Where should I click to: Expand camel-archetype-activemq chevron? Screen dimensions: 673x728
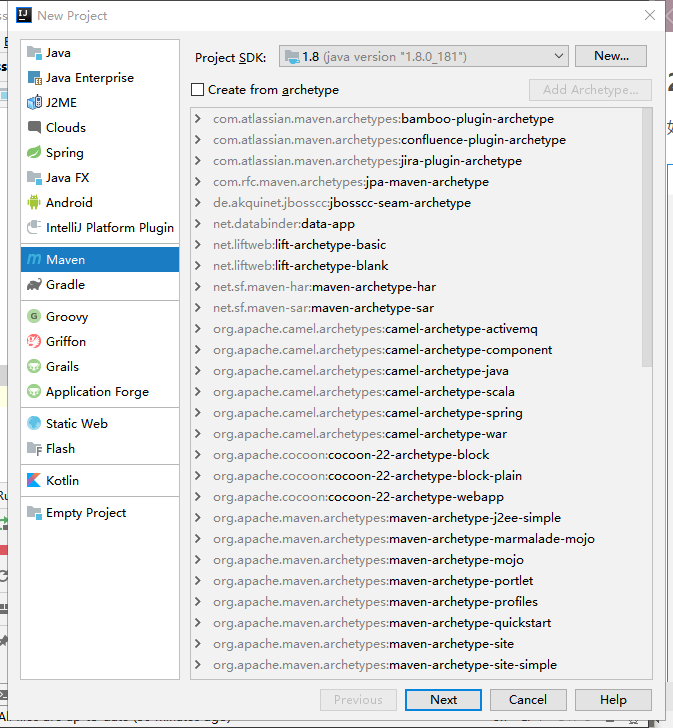[x=198, y=329]
